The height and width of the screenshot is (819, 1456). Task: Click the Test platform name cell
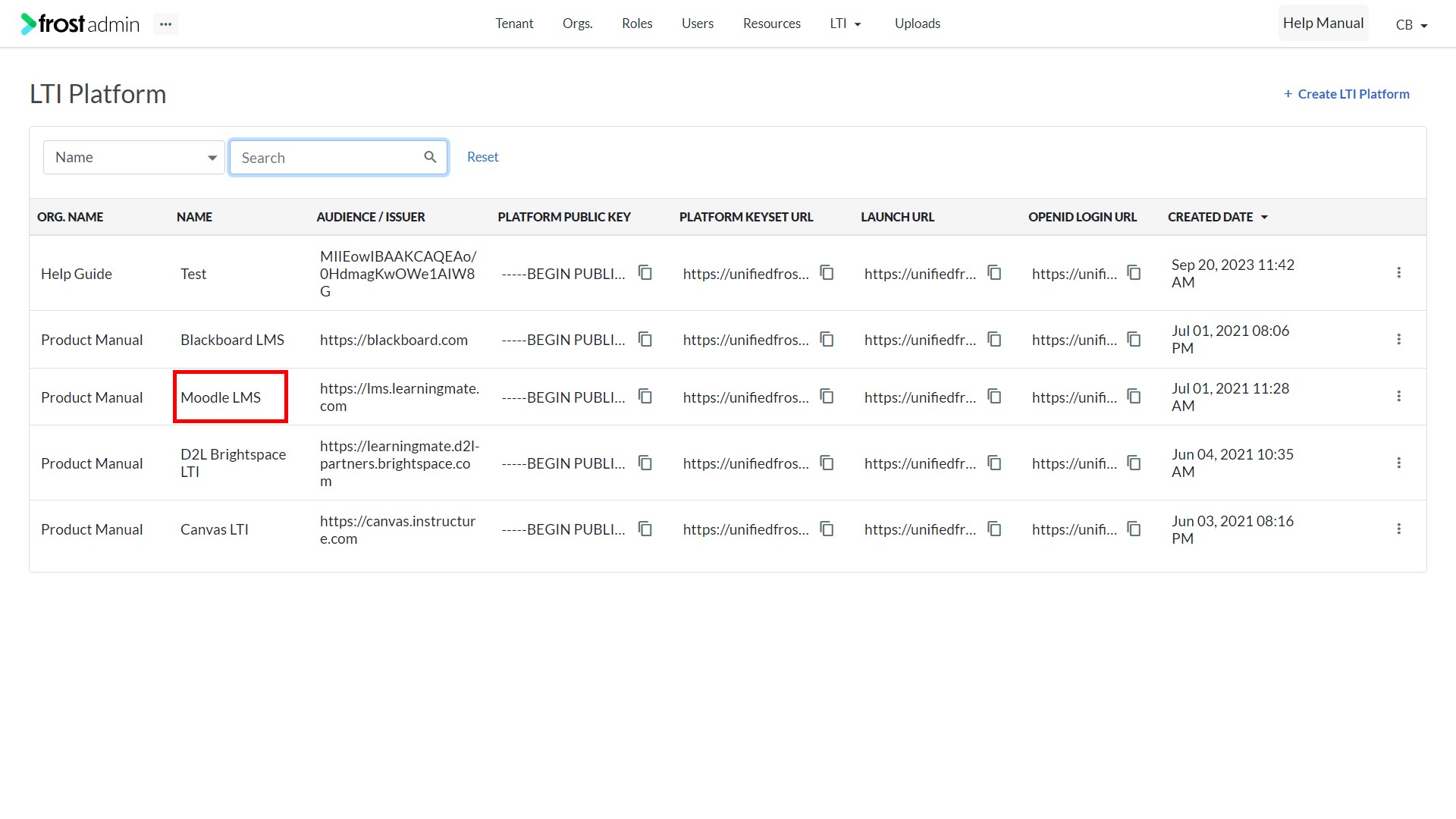point(193,274)
